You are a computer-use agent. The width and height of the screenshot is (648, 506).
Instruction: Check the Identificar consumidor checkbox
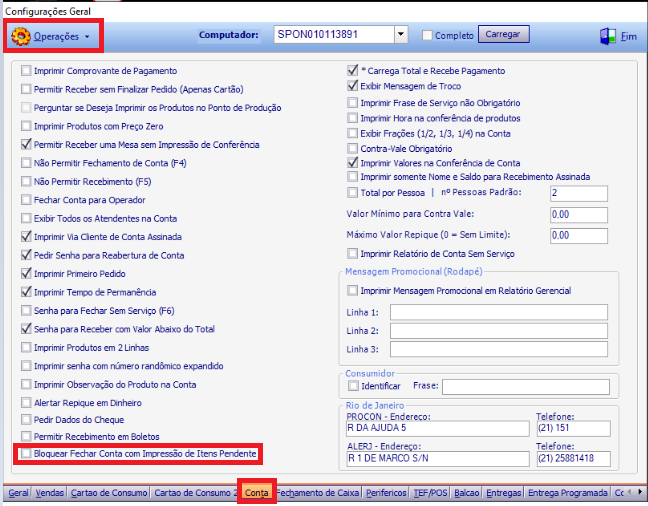tap(353, 386)
